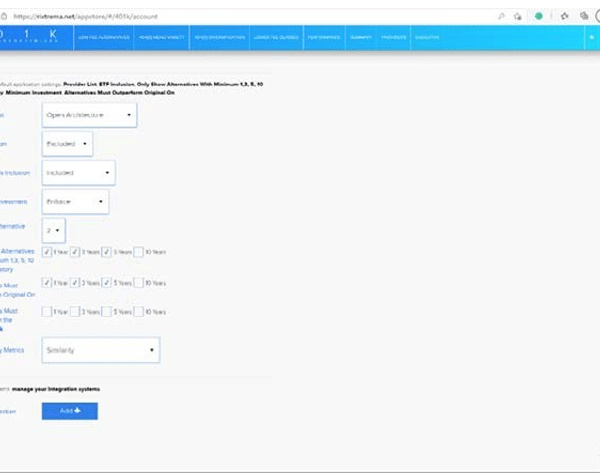Enable 10 Years in minimum history row

pos(139,252)
